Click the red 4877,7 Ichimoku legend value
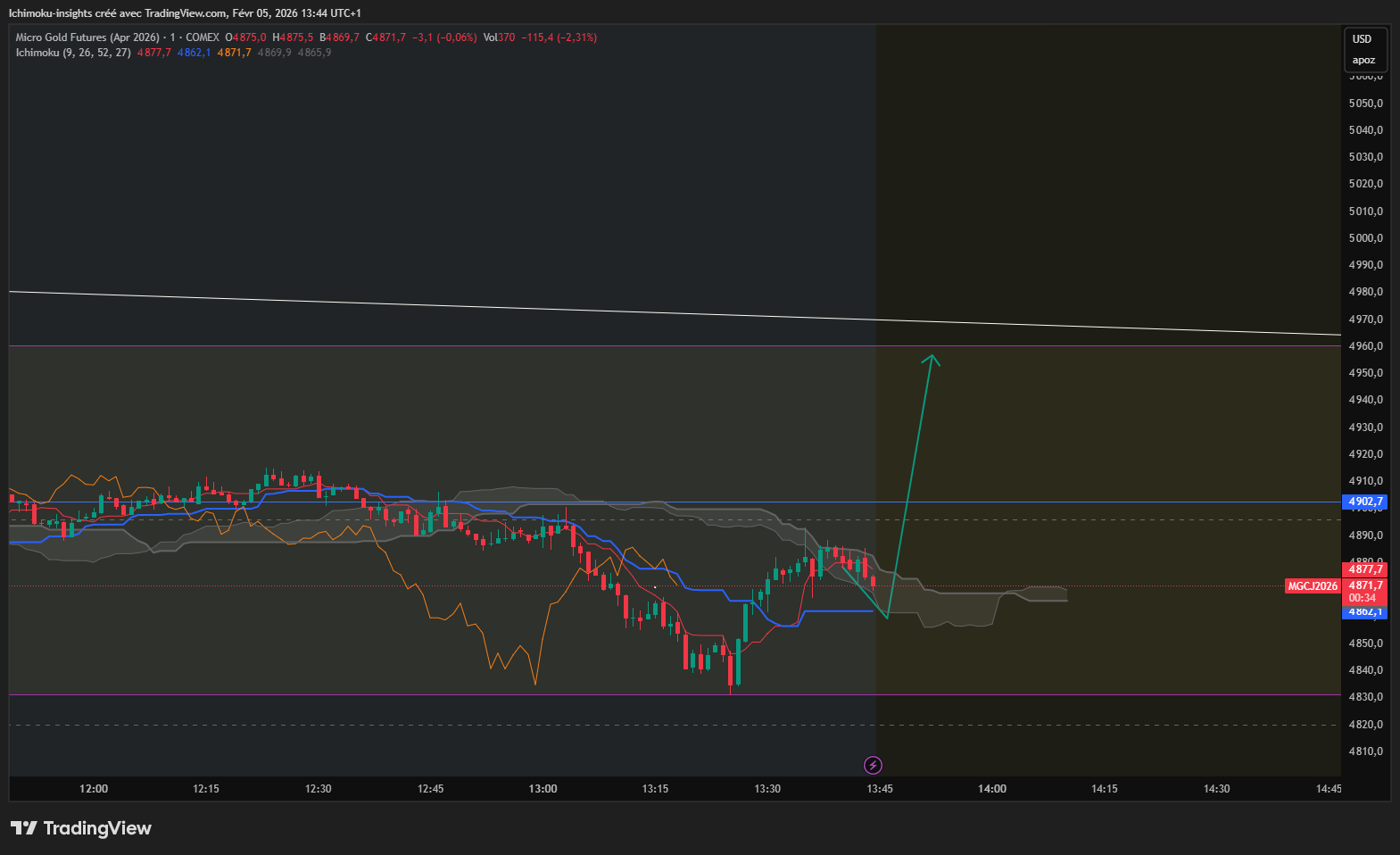This screenshot has width=1400, height=855. tap(154, 53)
